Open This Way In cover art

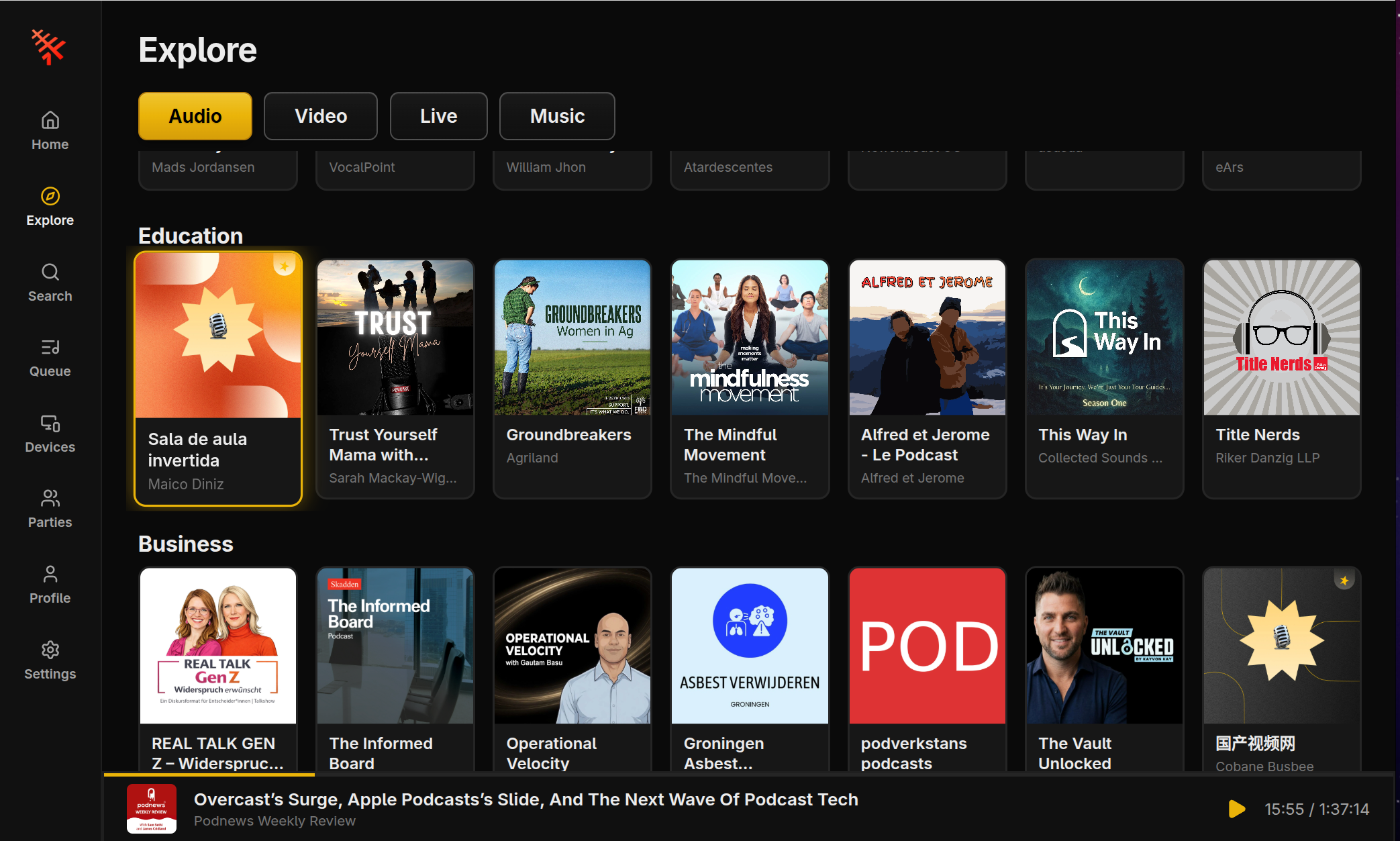(x=1105, y=338)
